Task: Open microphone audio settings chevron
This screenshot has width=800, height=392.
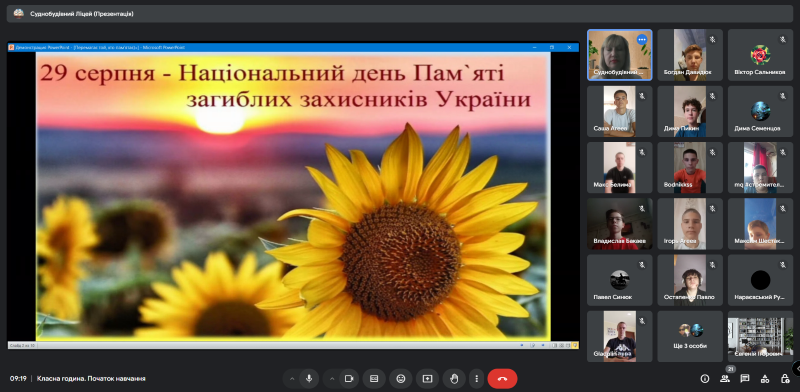Action: click(292, 379)
